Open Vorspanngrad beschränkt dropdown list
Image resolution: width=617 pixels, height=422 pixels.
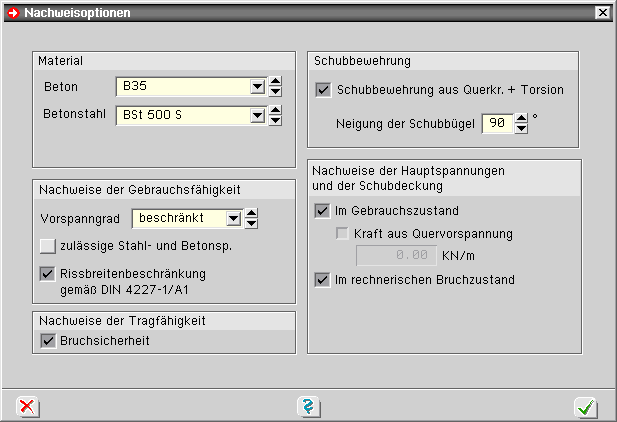click(x=233, y=218)
